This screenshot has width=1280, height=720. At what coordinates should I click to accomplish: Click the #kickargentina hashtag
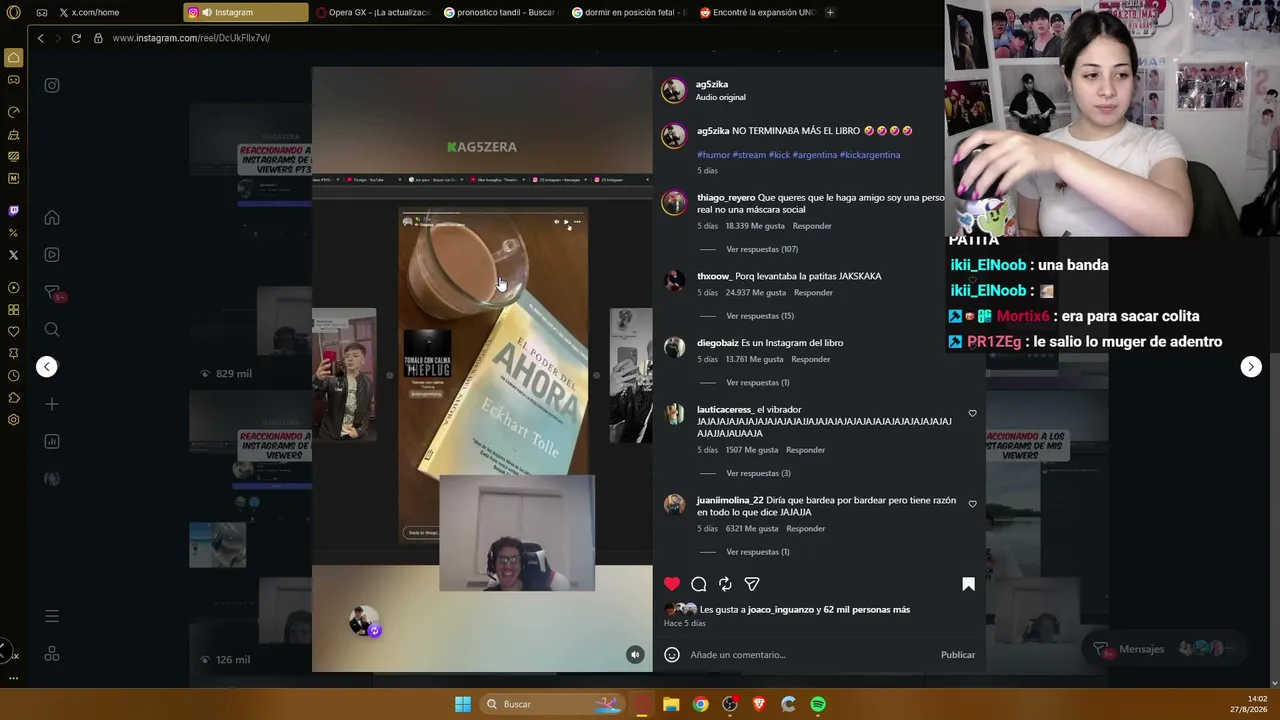click(x=870, y=155)
